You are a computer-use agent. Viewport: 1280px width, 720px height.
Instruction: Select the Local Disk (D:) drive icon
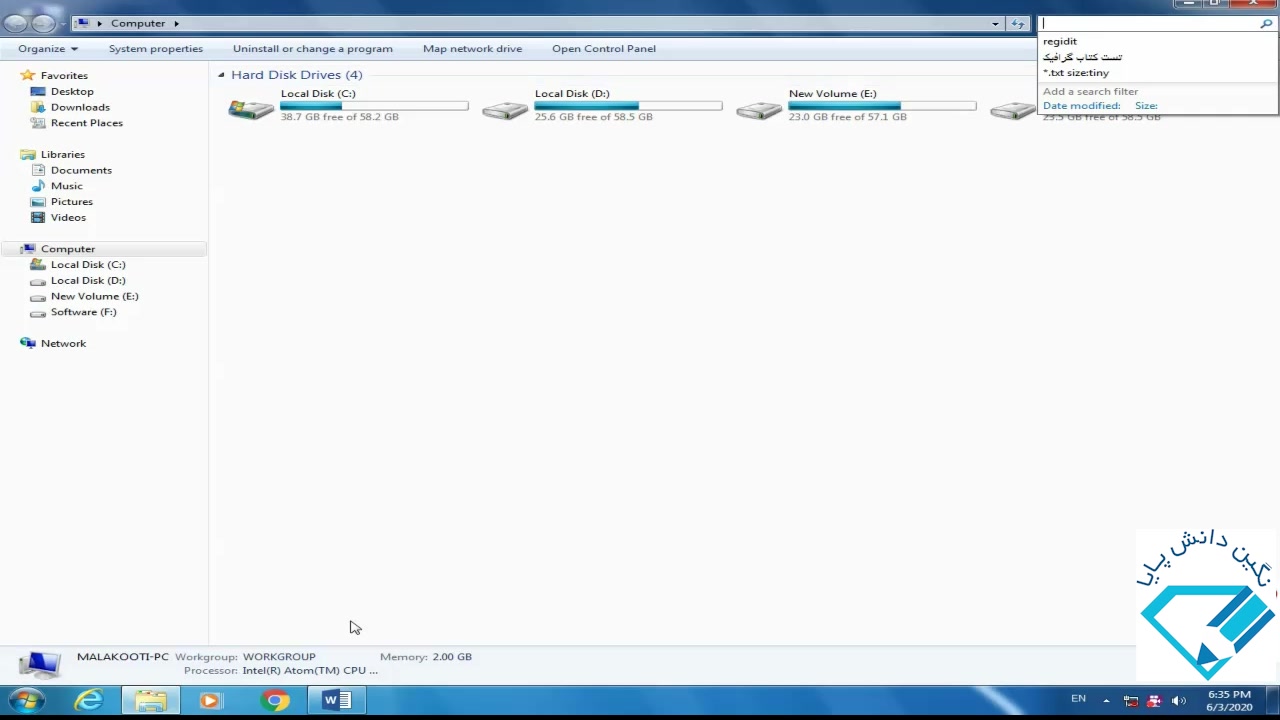tap(505, 109)
